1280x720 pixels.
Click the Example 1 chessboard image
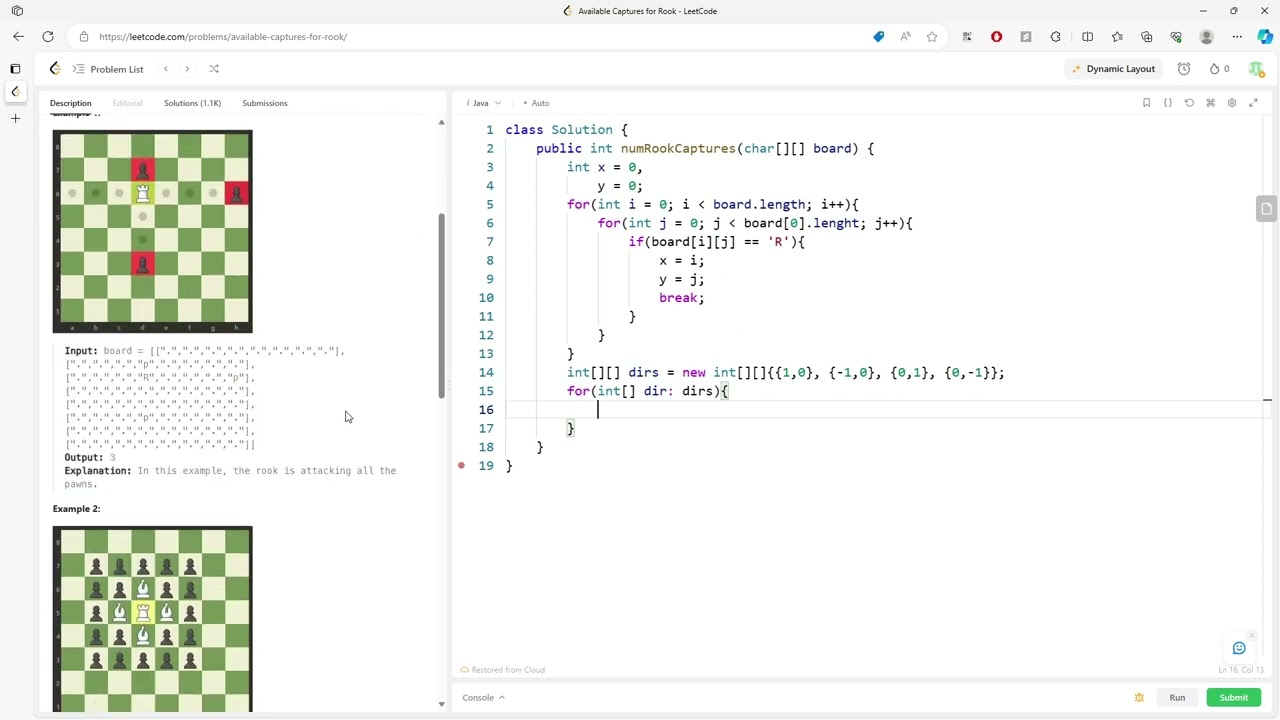pyautogui.click(x=153, y=231)
